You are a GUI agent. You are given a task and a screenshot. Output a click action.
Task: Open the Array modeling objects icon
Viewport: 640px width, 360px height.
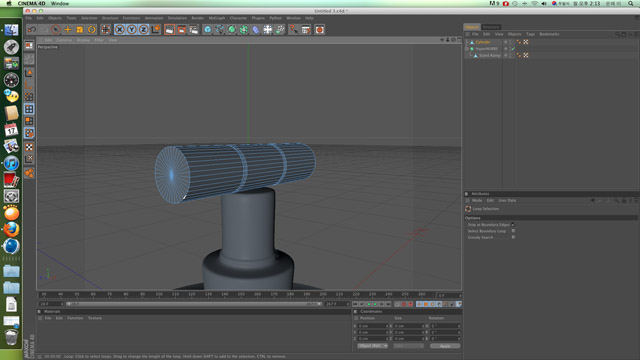tap(243, 29)
